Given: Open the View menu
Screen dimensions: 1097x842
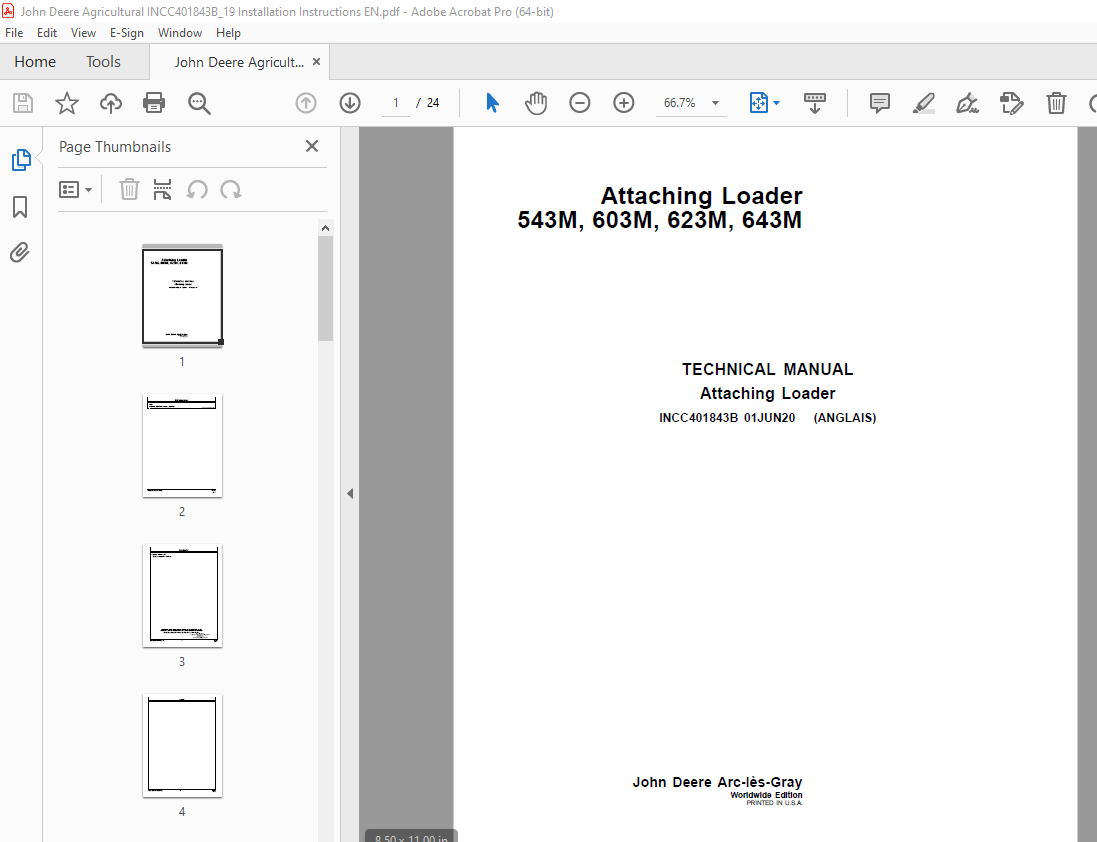Looking at the screenshot, I should pos(83,33).
